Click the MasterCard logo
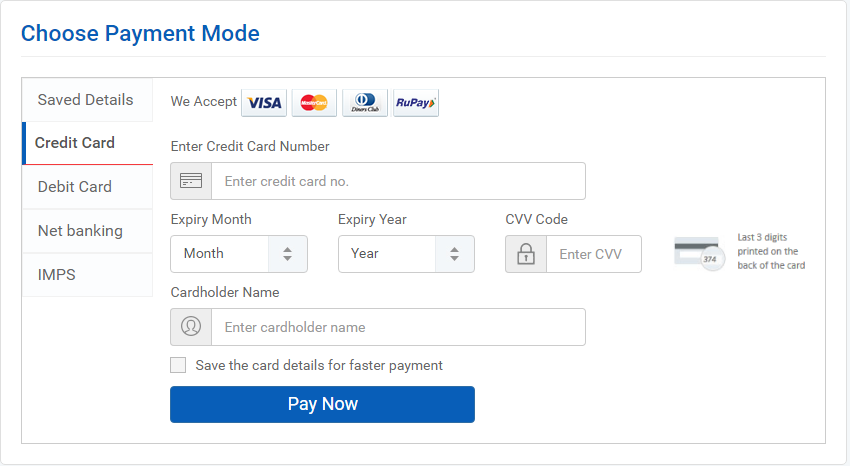Screen dimensions: 850x466 [314, 102]
